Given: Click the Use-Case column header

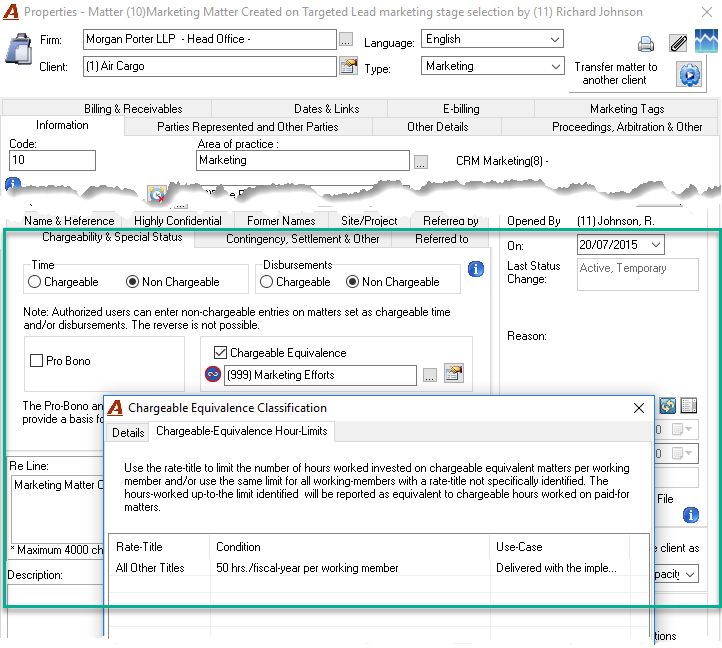Looking at the screenshot, I should (559, 547).
